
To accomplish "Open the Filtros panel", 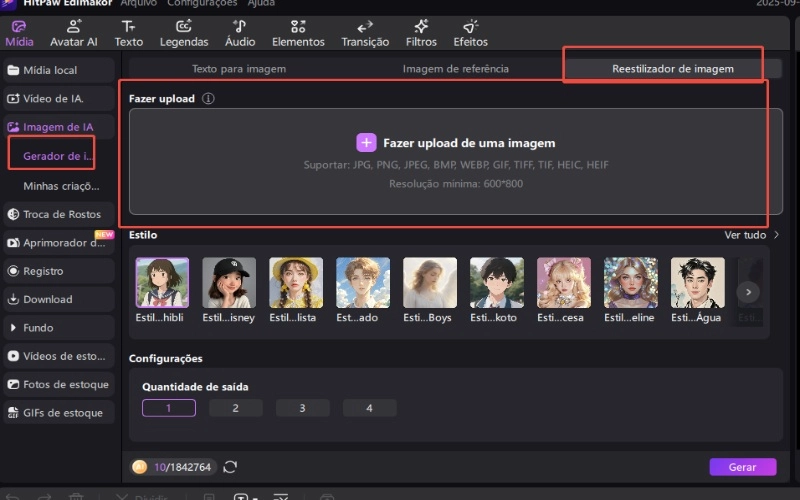I will coord(421,32).
